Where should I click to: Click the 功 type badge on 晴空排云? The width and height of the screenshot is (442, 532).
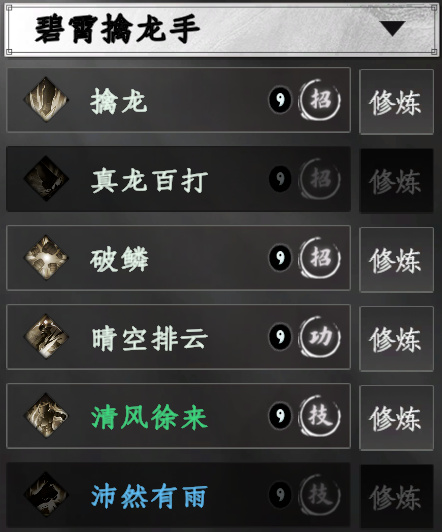[319, 337]
